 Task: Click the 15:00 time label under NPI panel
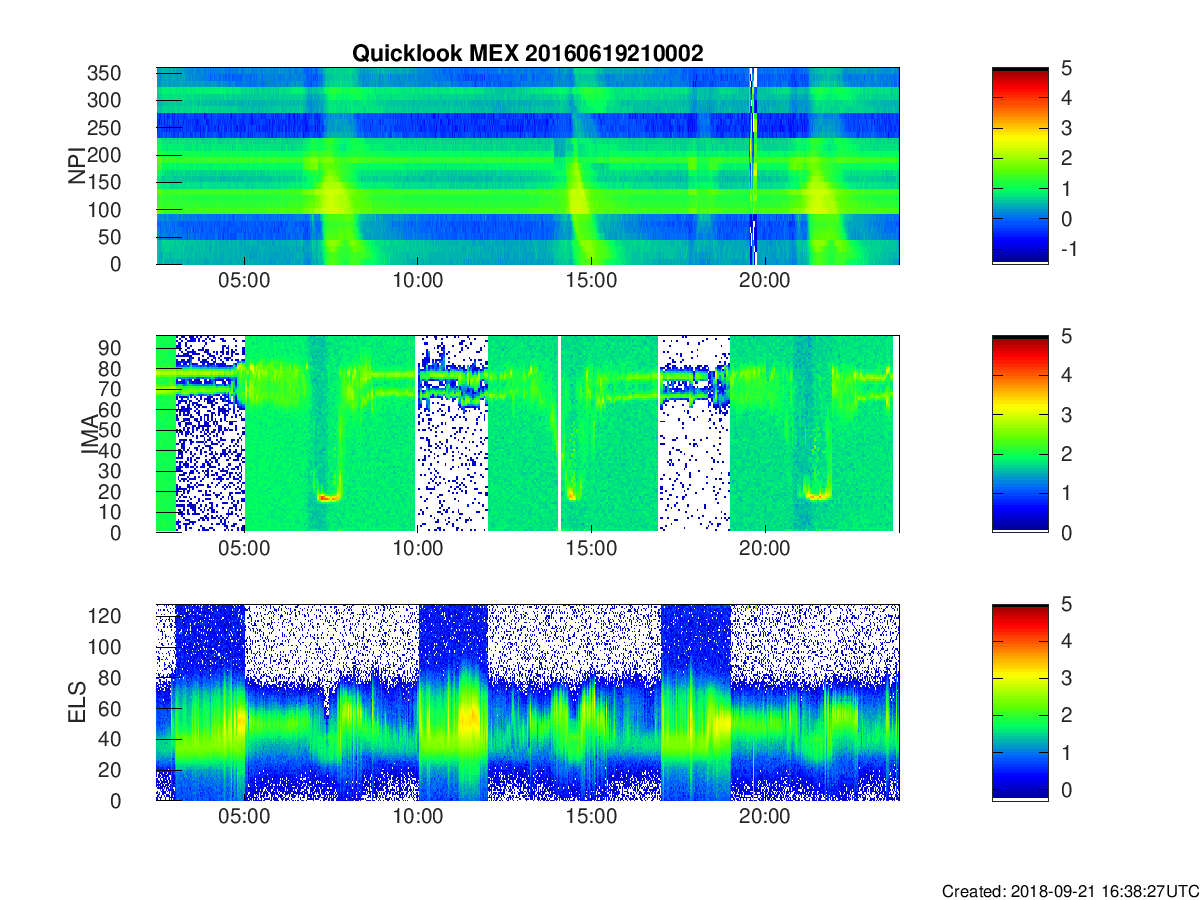pos(591,281)
